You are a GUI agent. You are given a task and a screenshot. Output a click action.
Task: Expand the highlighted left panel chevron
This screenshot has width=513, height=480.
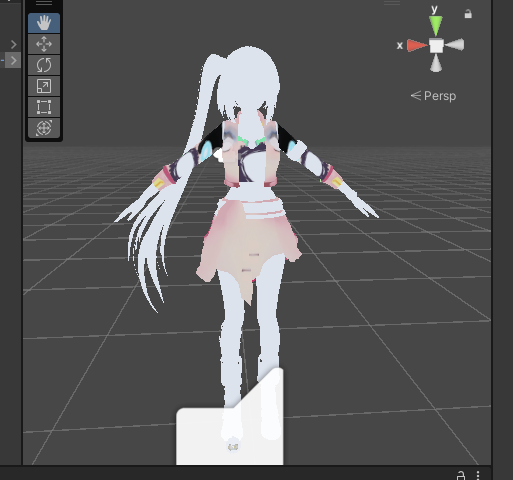13,61
